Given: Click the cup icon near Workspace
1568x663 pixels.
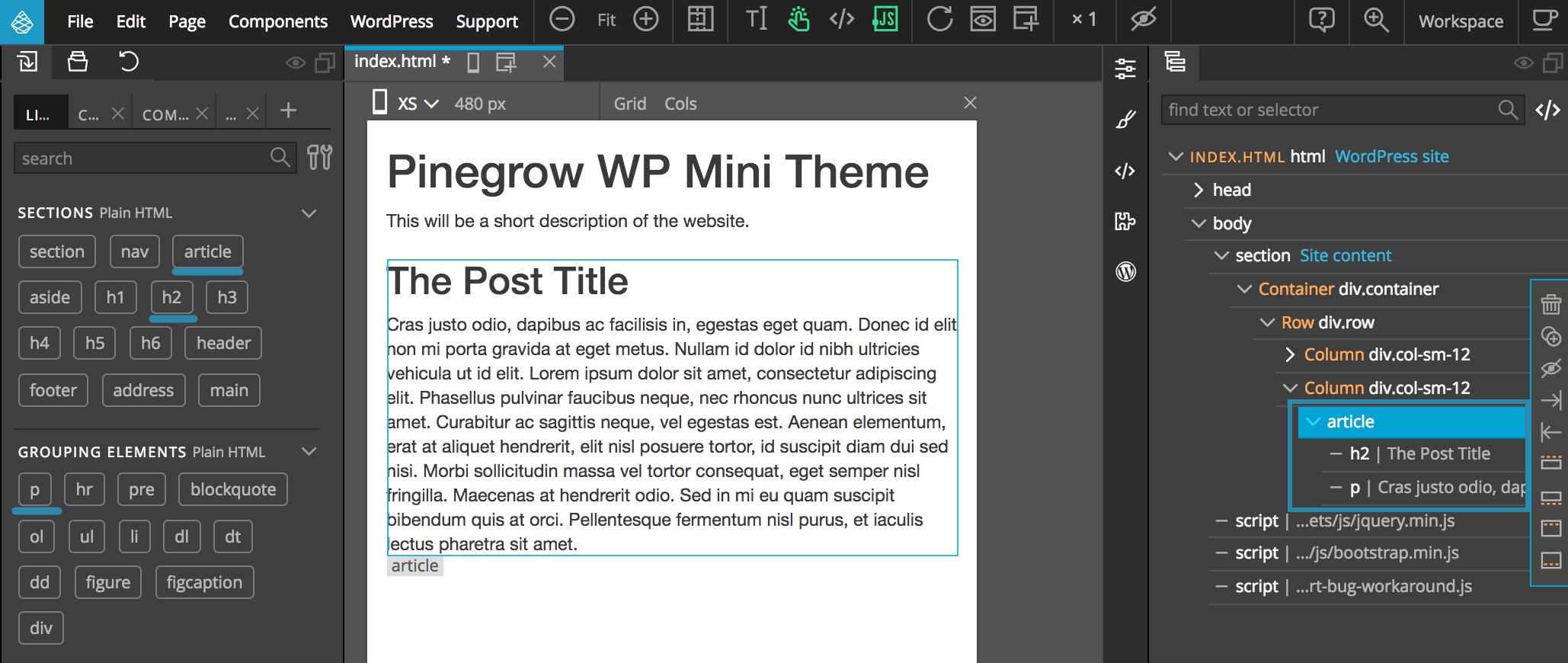Looking at the screenshot, I should pos(1544,20).
